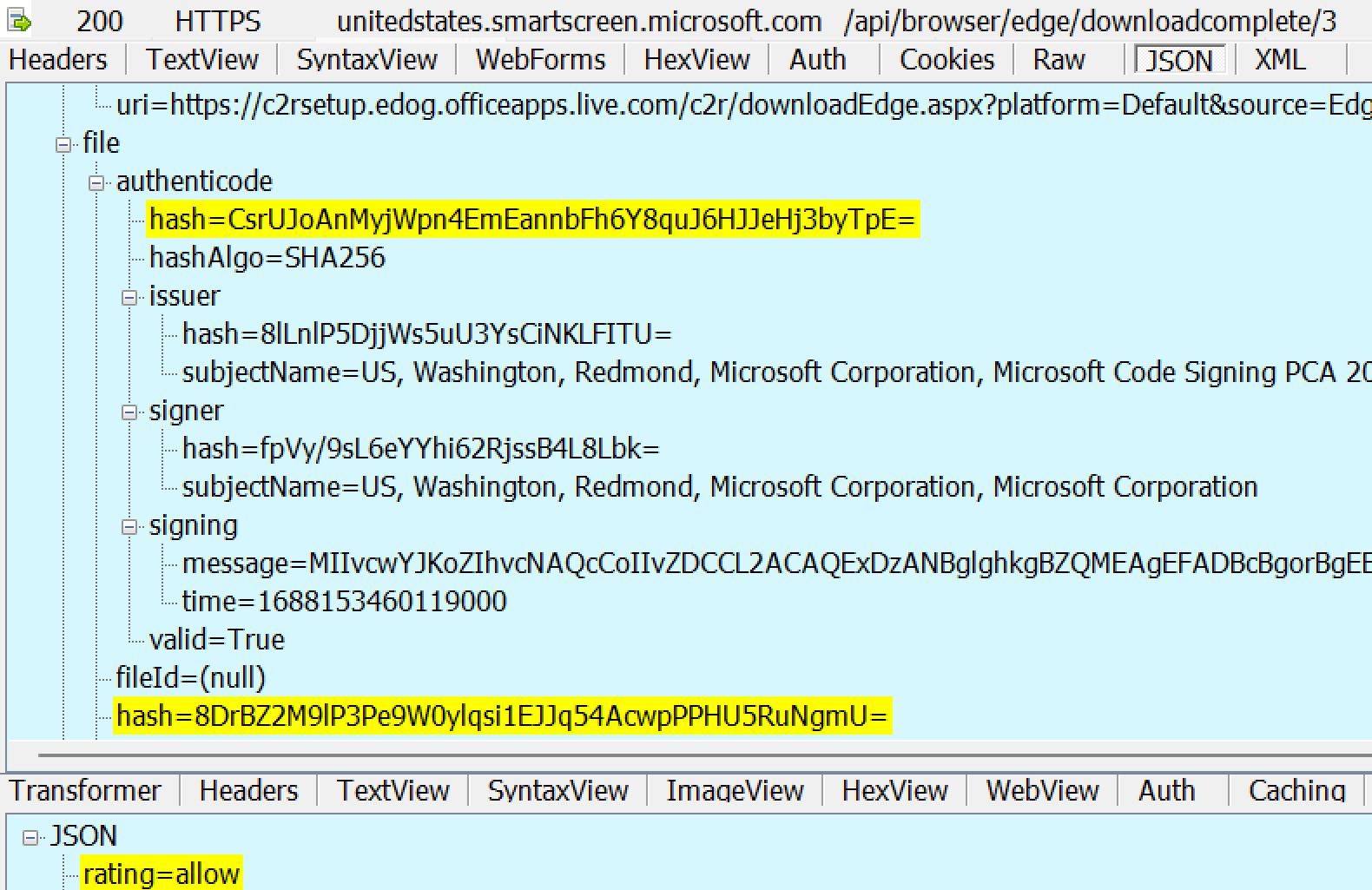
Task: Collapse the file tree node
Action: 63,145
